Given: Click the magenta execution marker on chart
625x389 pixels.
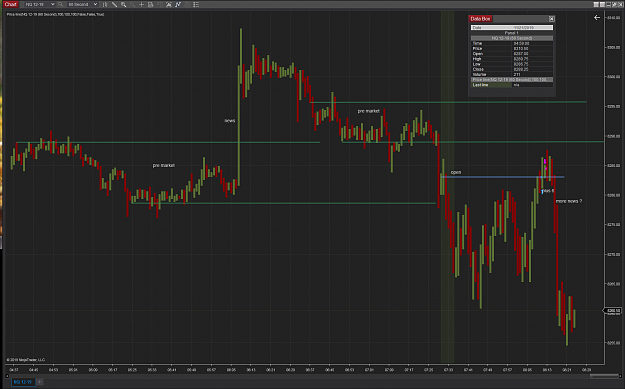Looking at the screenshot, I should [x=545, y=161].
